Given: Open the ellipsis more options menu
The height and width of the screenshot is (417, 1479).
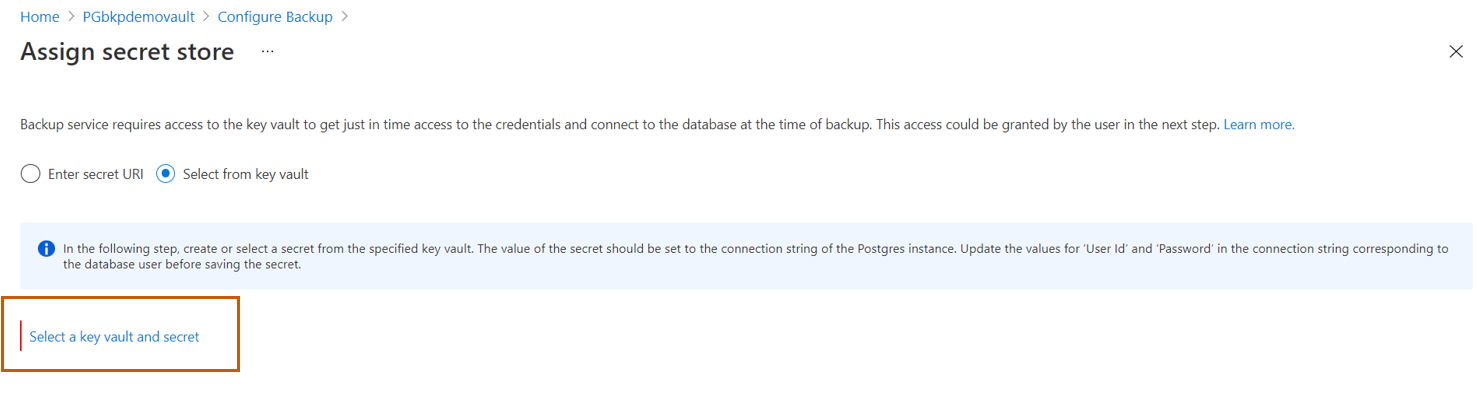Looking at the screenshot, I should (267, 51).
